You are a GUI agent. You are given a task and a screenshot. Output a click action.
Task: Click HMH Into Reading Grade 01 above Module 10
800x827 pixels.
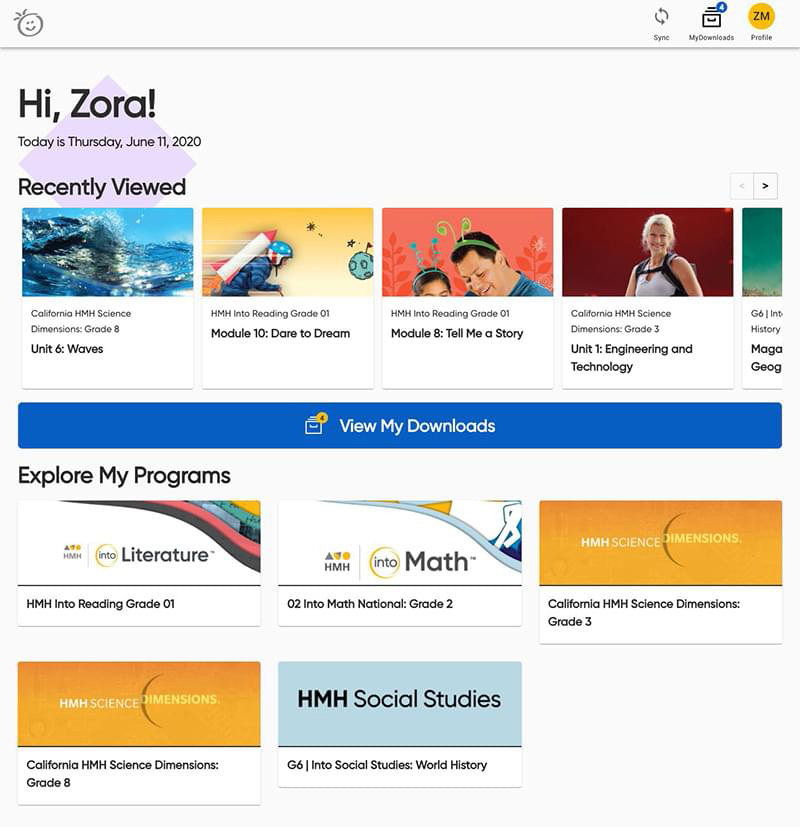pyautogui.click(x=270, y=313)
